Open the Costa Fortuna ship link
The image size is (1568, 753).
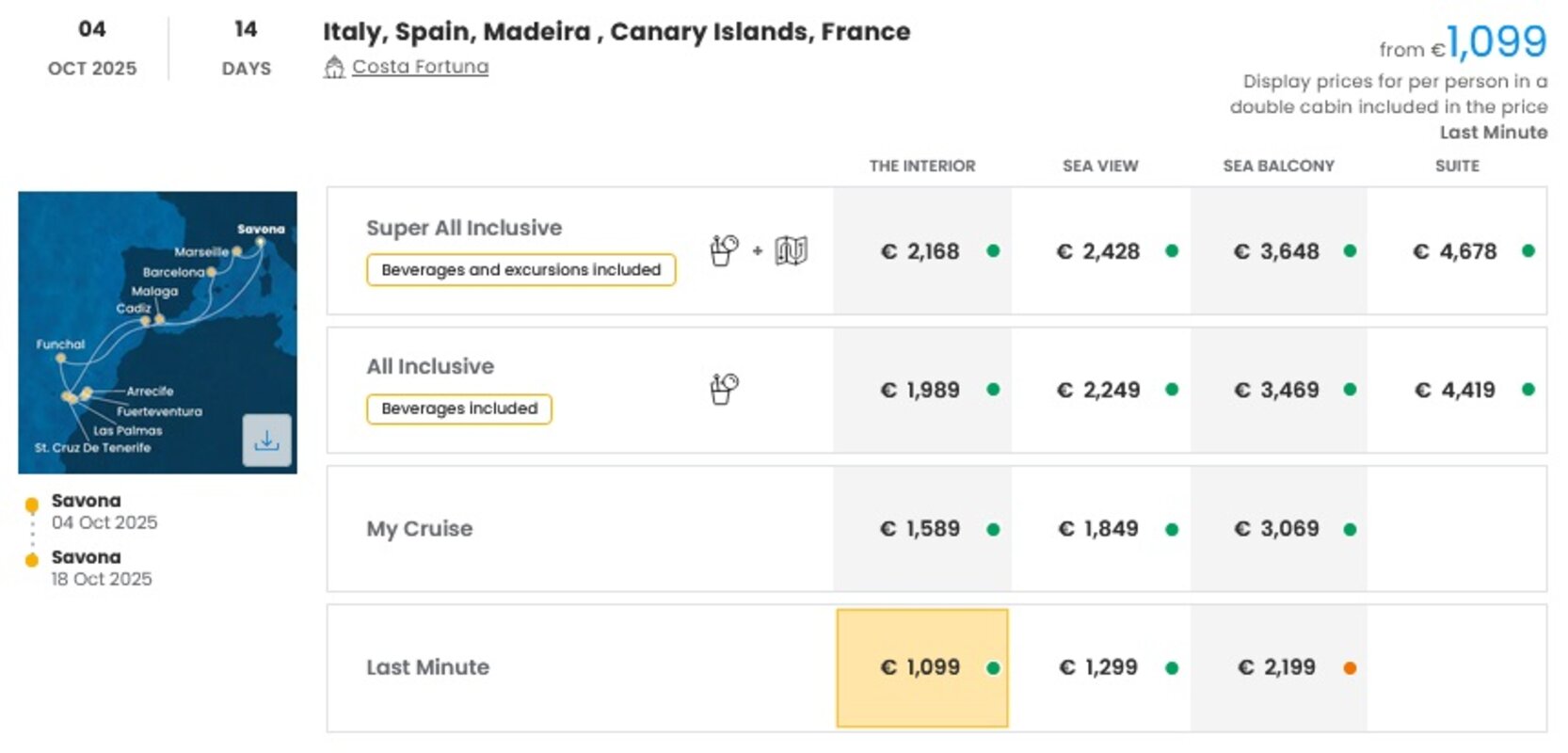pos(420,67)
